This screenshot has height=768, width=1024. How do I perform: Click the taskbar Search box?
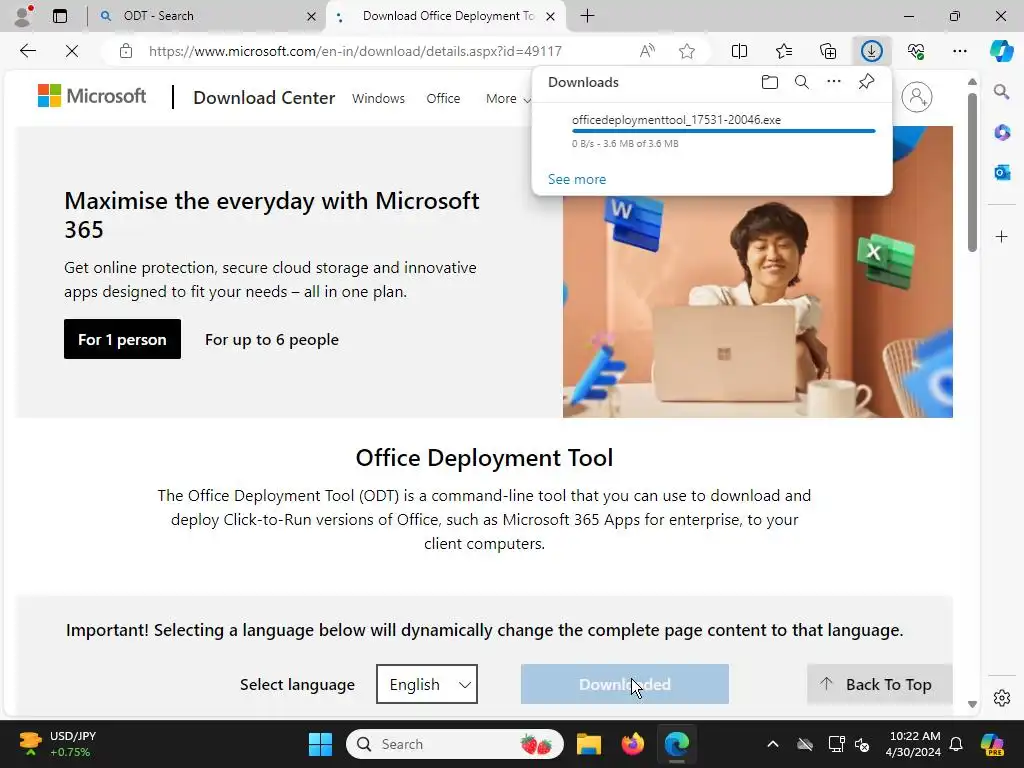[455, 744]
